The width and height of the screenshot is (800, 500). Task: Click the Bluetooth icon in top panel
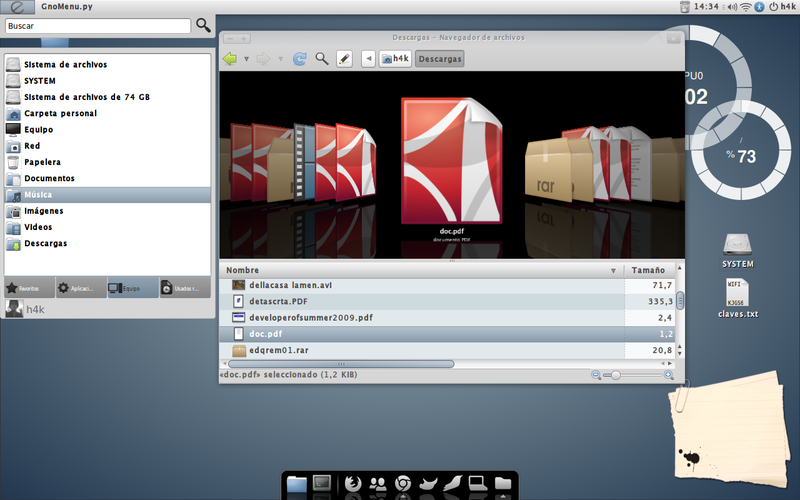pos(760,7)
